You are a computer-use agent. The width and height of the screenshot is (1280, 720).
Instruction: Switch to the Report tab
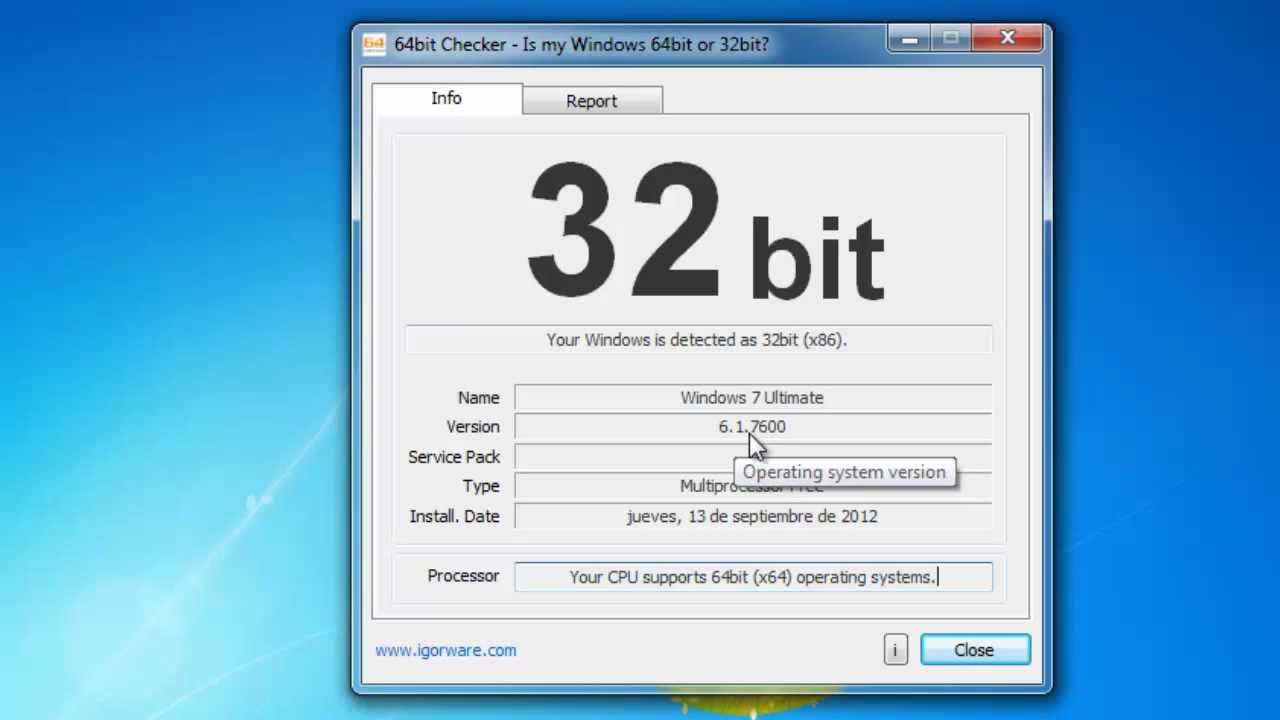coord(592,101)
